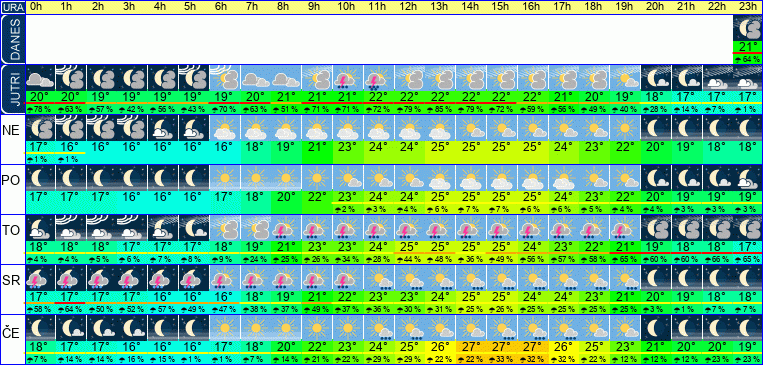763x365 pixels.
Task: Select the PO 0h crescent moon icon
Action: (x=40, y=177)
